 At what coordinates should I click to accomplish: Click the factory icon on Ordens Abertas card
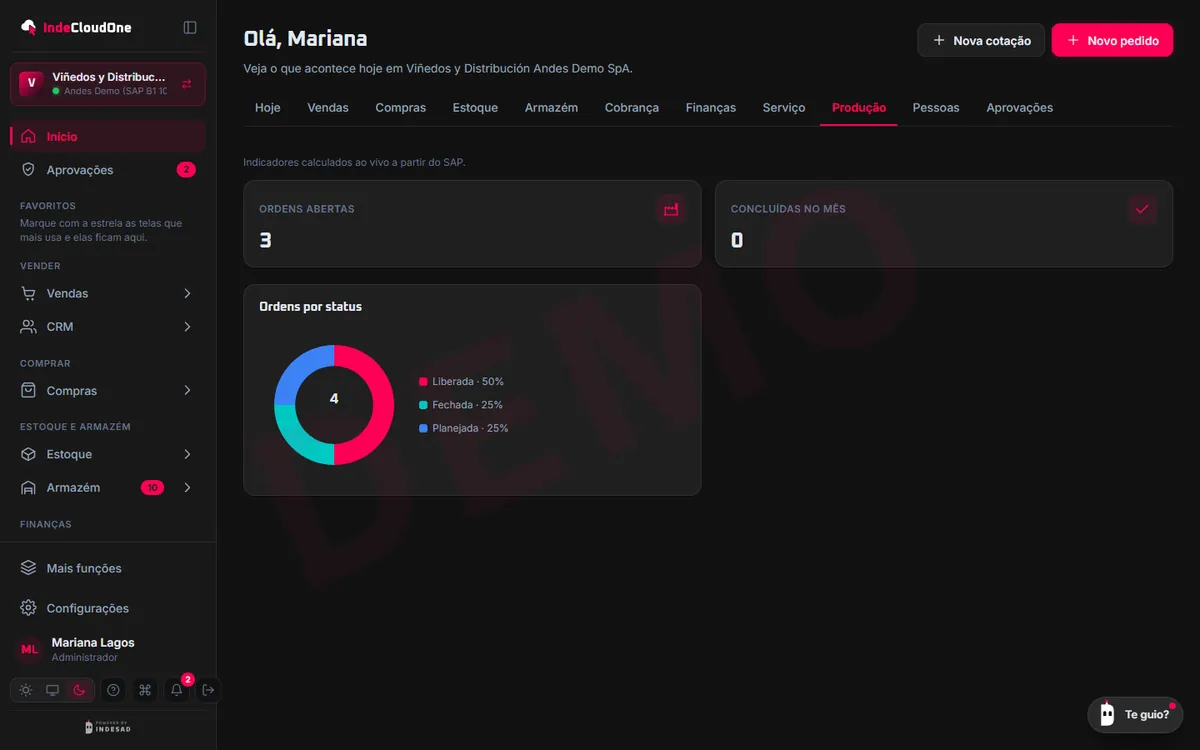pyautogui.click(x=671, y=209)
